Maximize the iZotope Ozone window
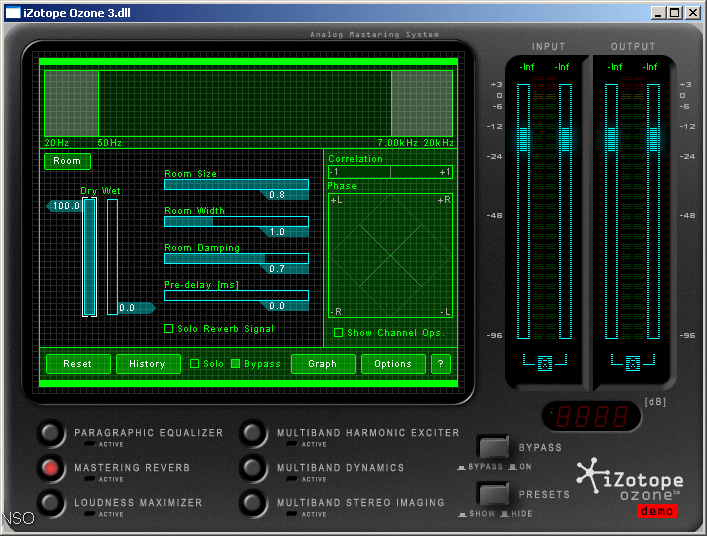This screenshot has width=707, height=536. coord(675,13)
